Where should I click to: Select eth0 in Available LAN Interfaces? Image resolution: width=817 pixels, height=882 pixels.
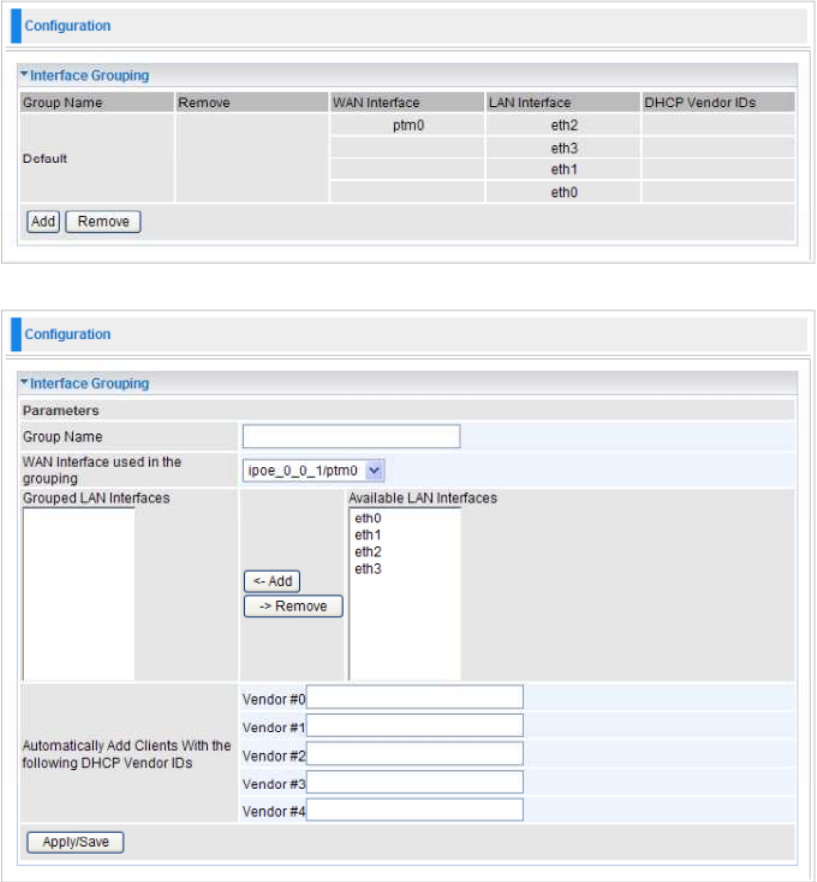pyautogui.click(x=368, y=518)
